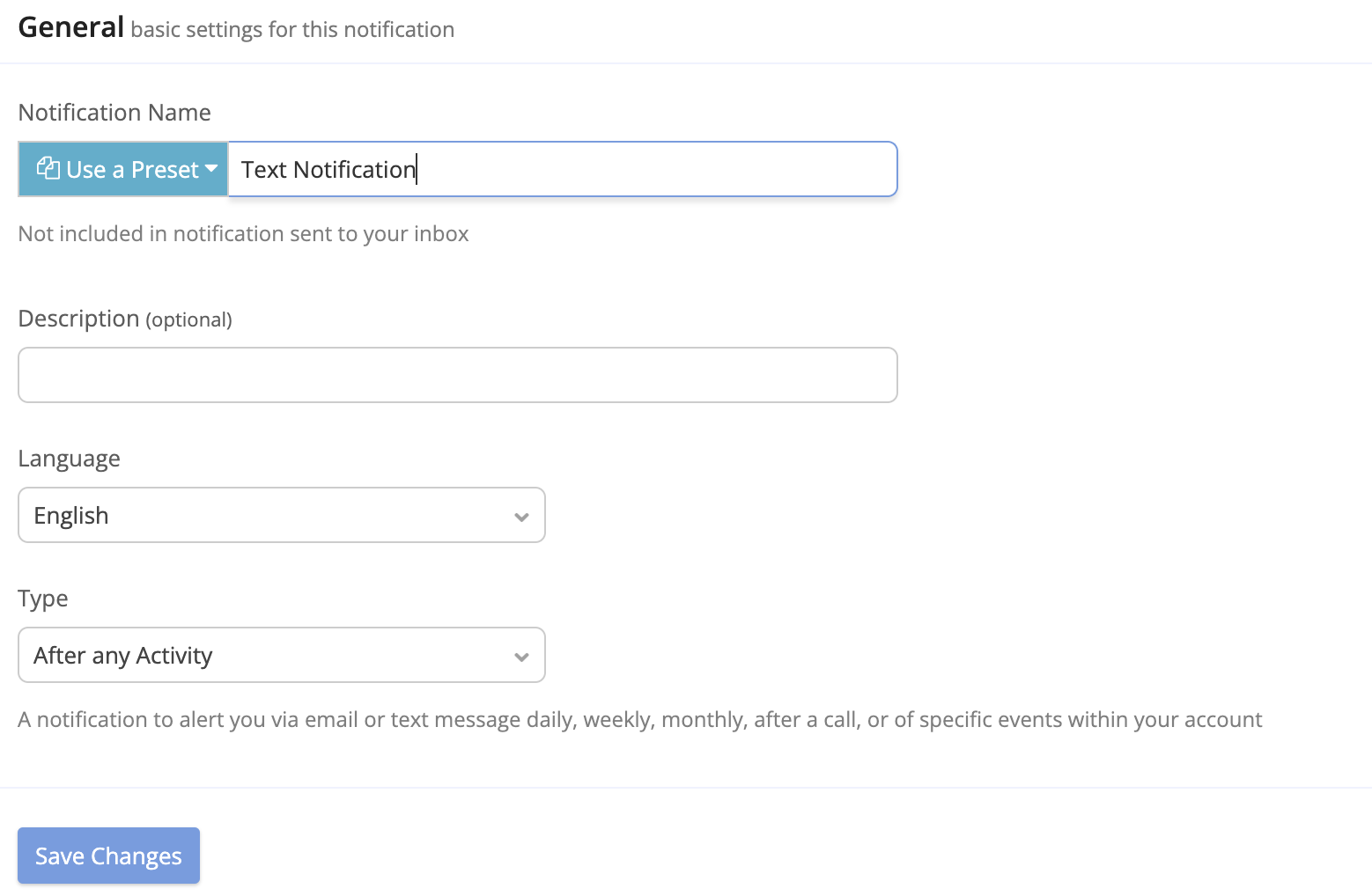Place cursor after Text Notification text
The height and width of the screenshot is (896, 1372).
click(x=417, y=169)
